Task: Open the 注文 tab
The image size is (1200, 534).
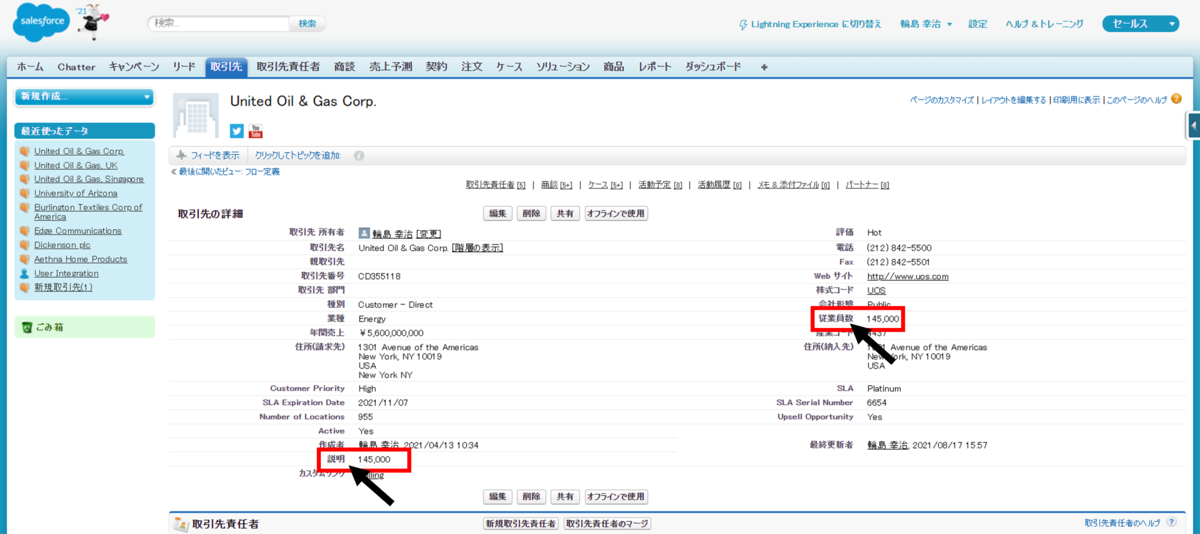Action: (472, 67)
